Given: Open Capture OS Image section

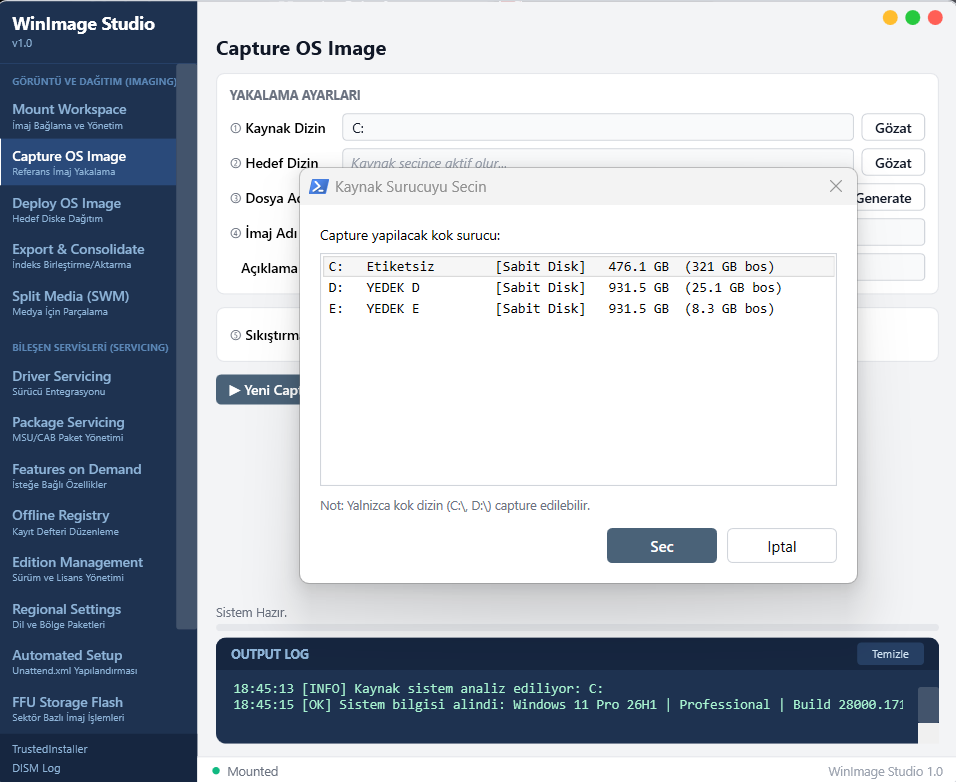Looking at the screenshot, I should point(88,163).
